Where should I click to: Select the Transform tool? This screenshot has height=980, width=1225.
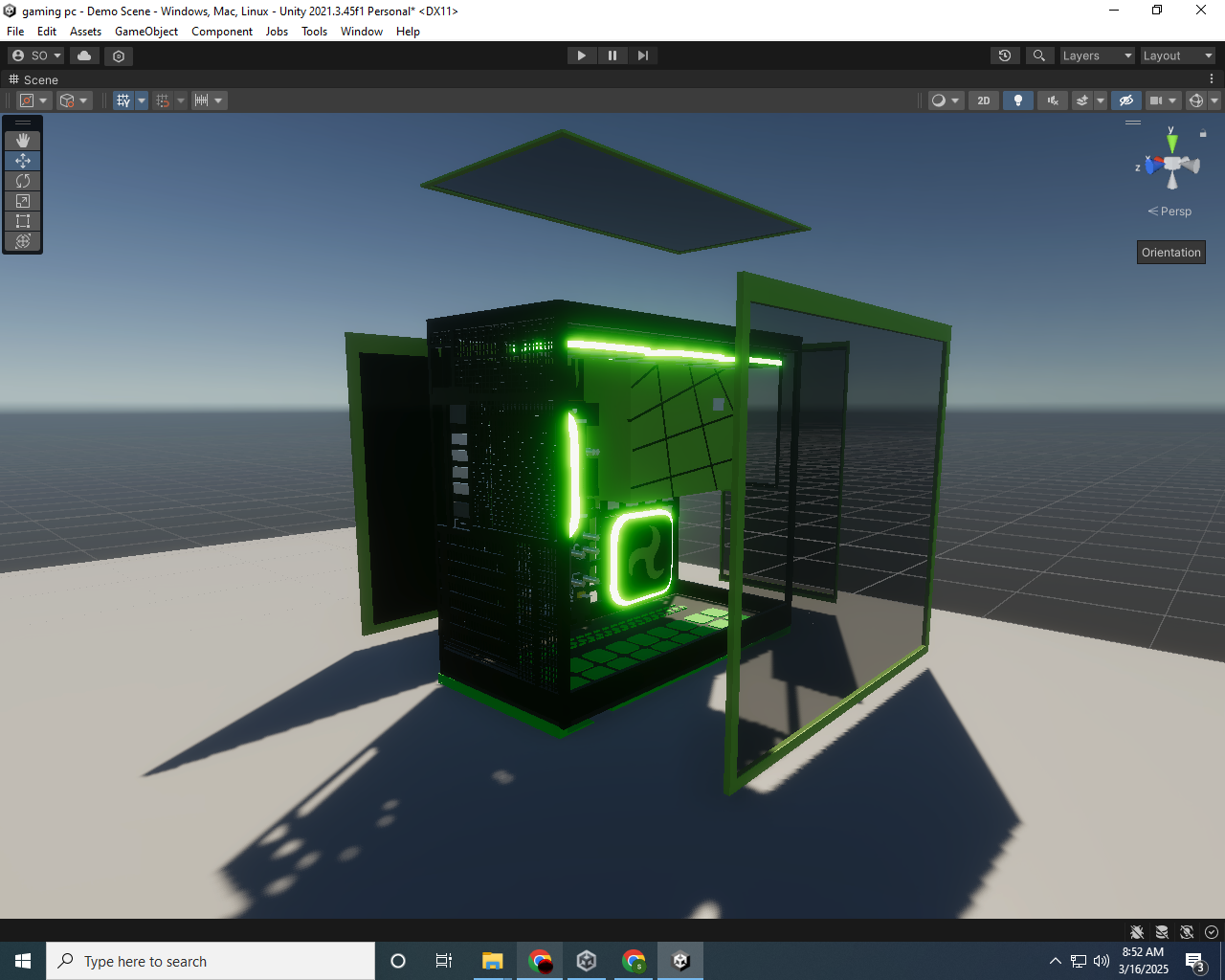tap(23, 241)
